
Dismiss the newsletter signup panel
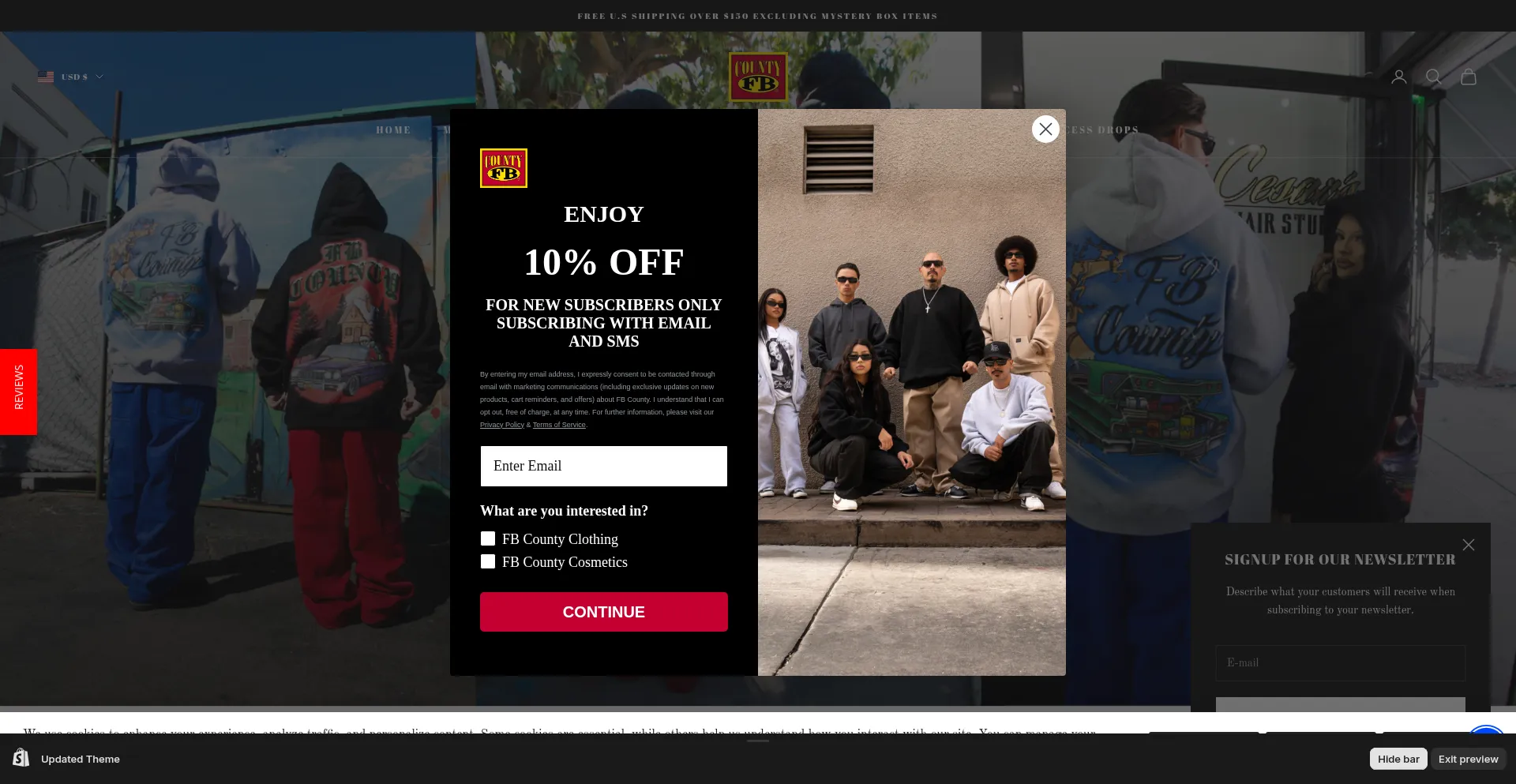(1468, 545)
